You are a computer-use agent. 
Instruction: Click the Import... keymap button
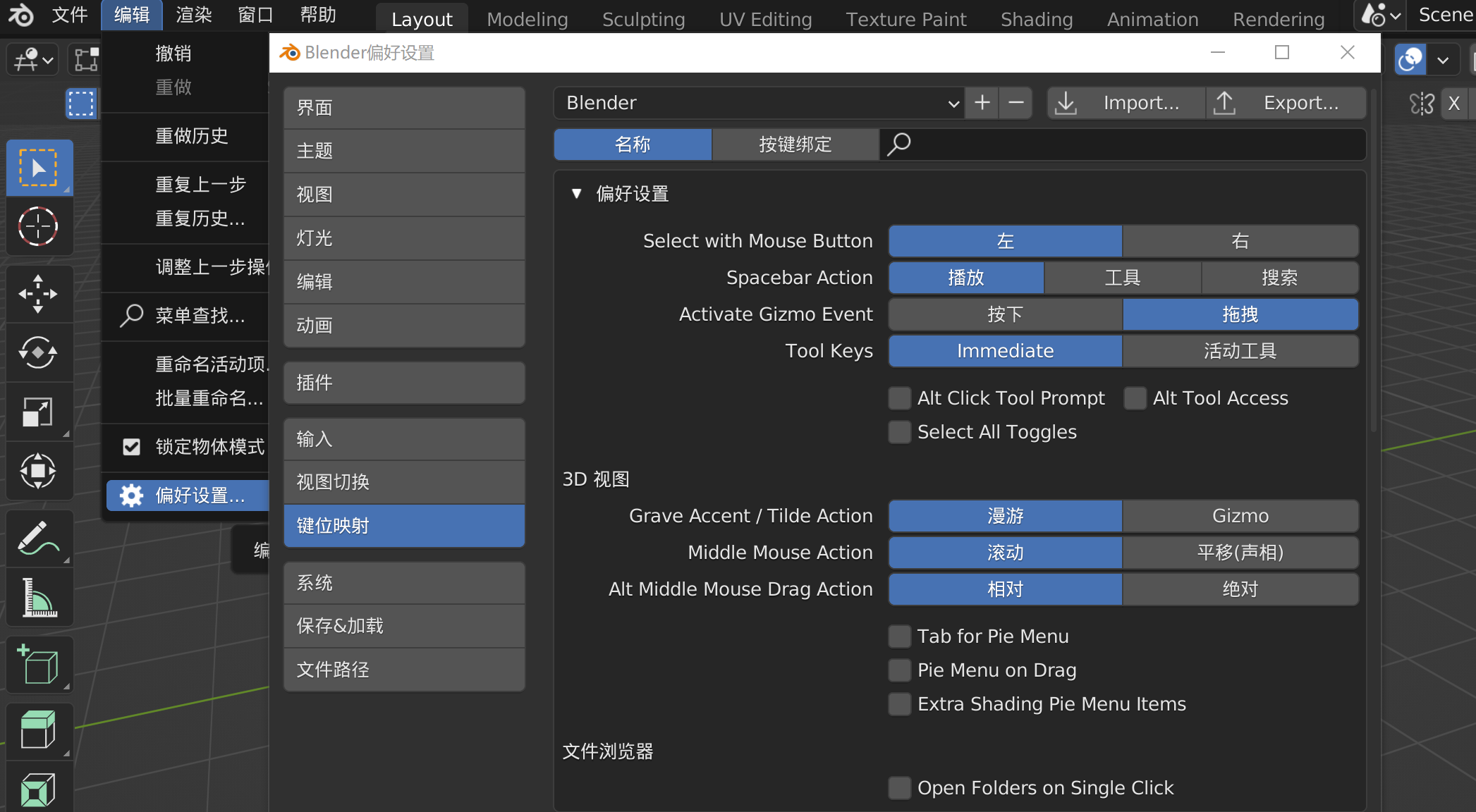[x=1126, y=103]
